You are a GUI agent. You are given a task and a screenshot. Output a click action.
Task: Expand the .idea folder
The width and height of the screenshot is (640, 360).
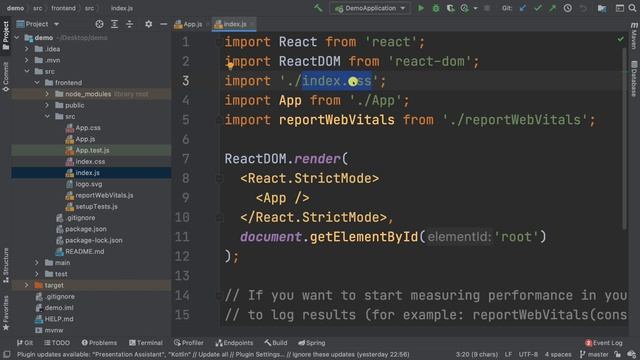pos(27,49)
